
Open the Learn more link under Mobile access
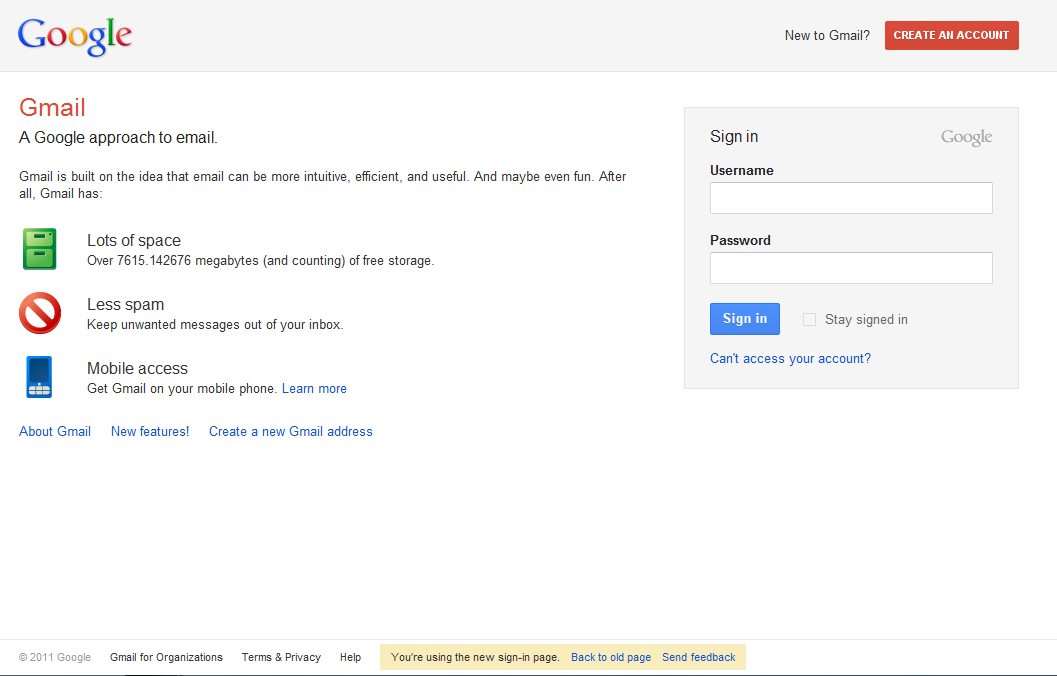coord(314,388)
